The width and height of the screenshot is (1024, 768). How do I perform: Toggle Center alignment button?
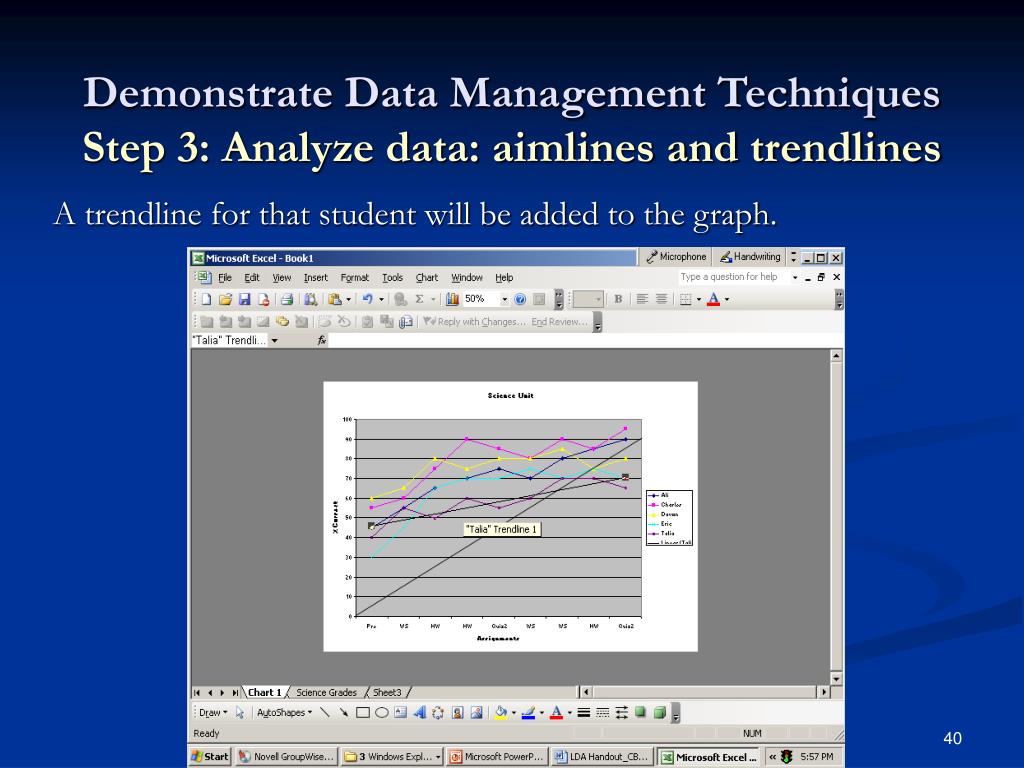[x=662, y=299]
